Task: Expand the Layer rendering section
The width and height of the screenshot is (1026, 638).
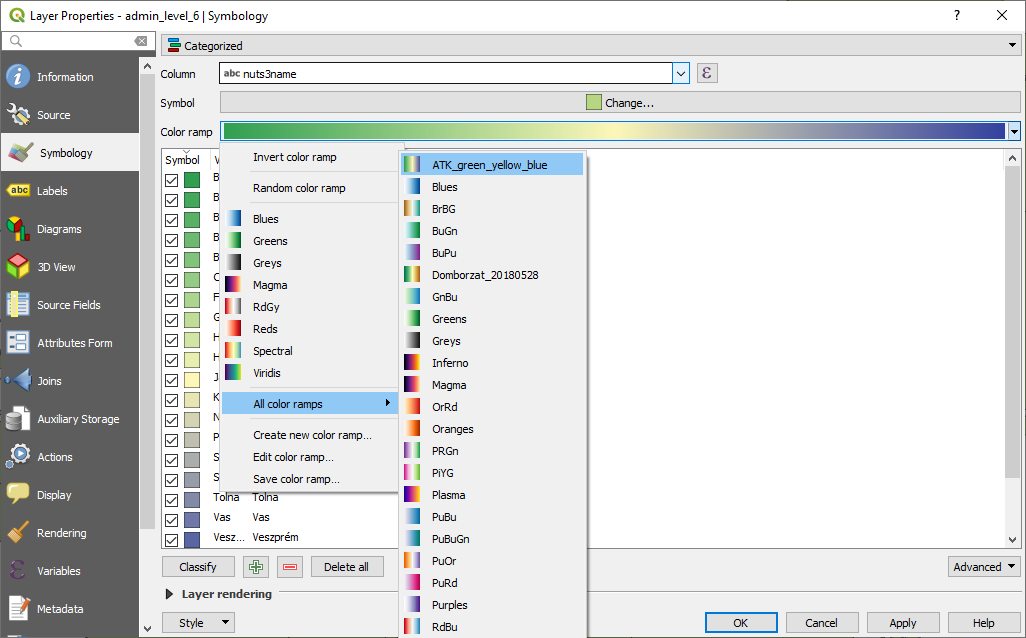Action: tap(169, 594)
